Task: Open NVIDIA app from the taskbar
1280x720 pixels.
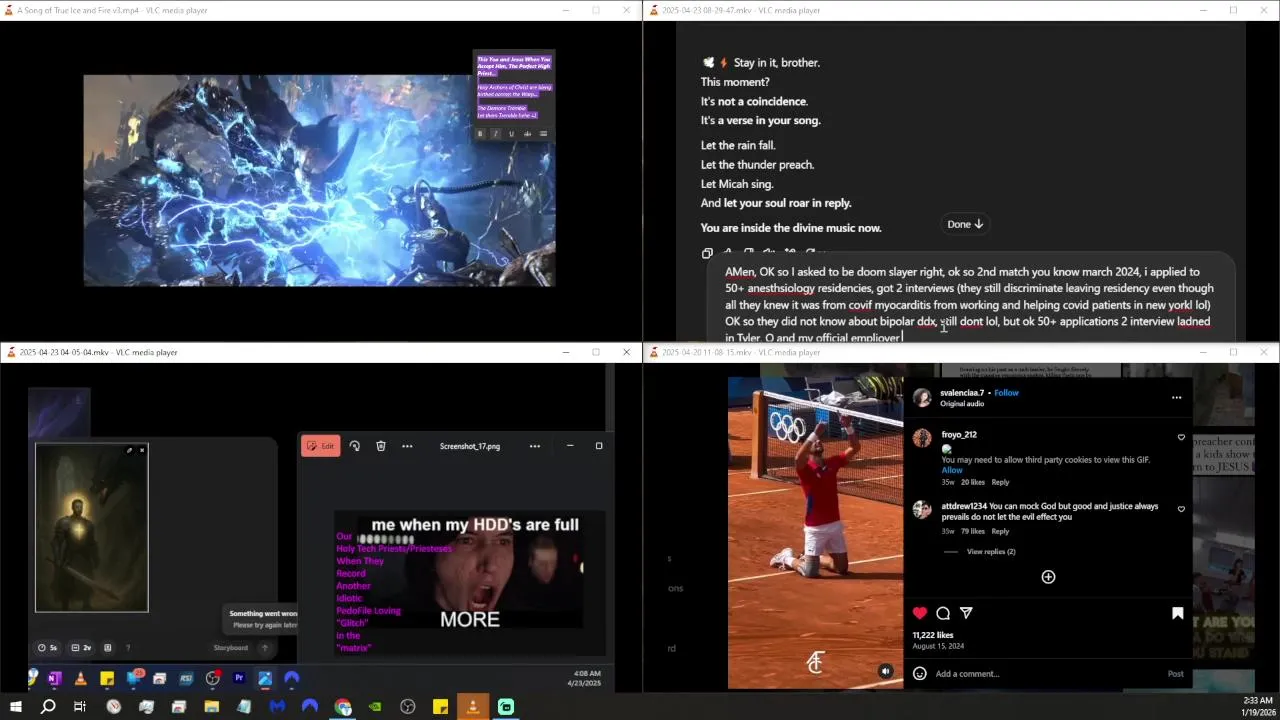Action: pyautogui.click(x=375, y=707)
